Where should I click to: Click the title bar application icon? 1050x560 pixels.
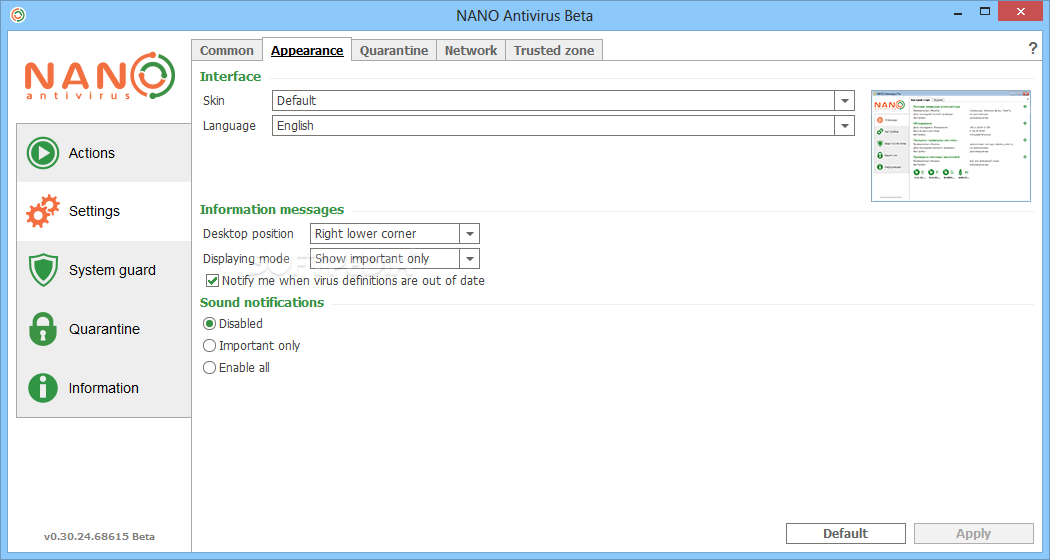pos(18,15)
